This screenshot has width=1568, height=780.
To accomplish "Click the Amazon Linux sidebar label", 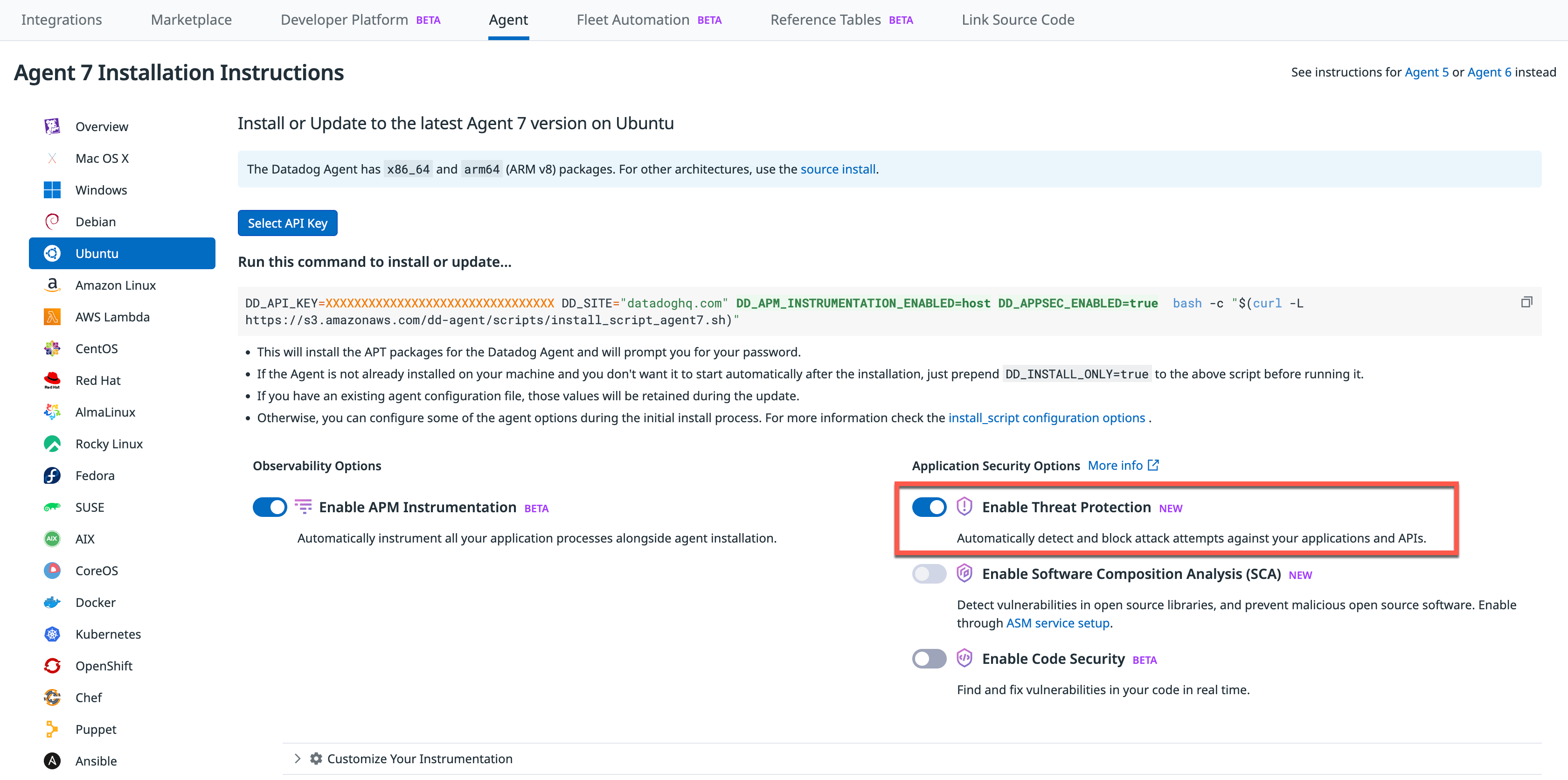I will [x=116, y=285].
